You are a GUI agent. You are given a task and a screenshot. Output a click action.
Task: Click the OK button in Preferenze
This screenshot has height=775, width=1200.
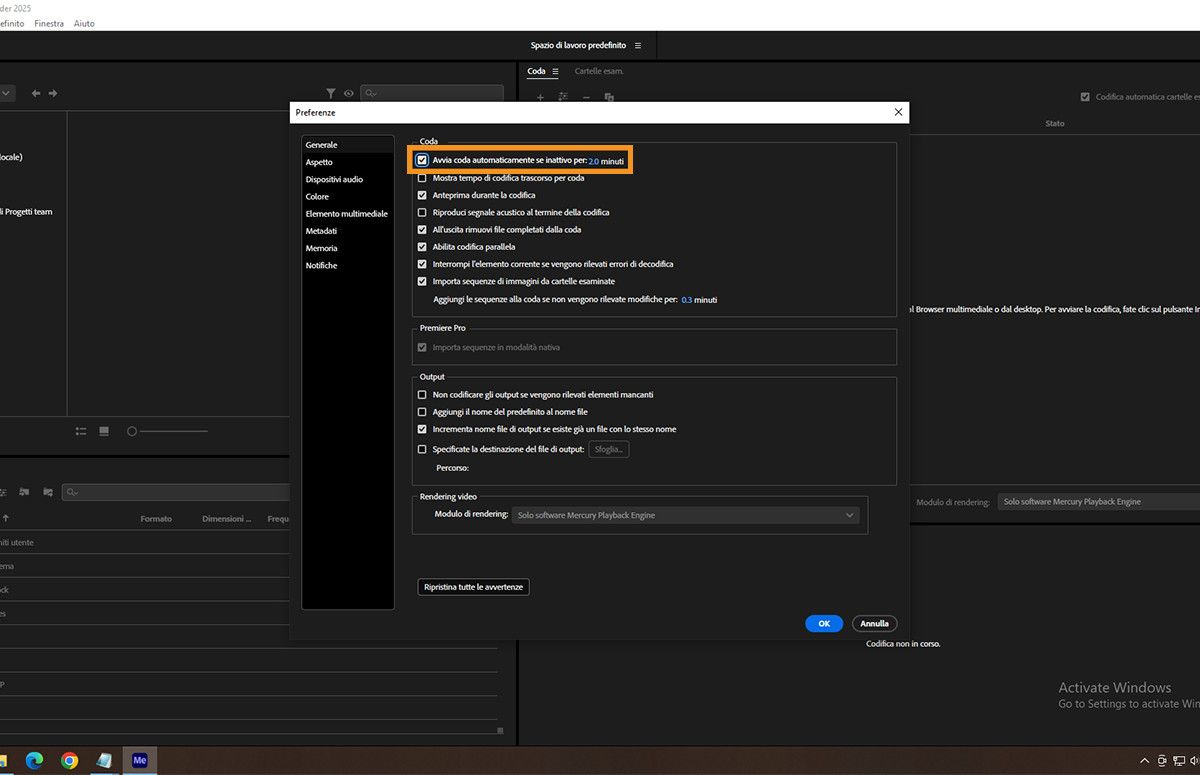click(x=824, y=623)
